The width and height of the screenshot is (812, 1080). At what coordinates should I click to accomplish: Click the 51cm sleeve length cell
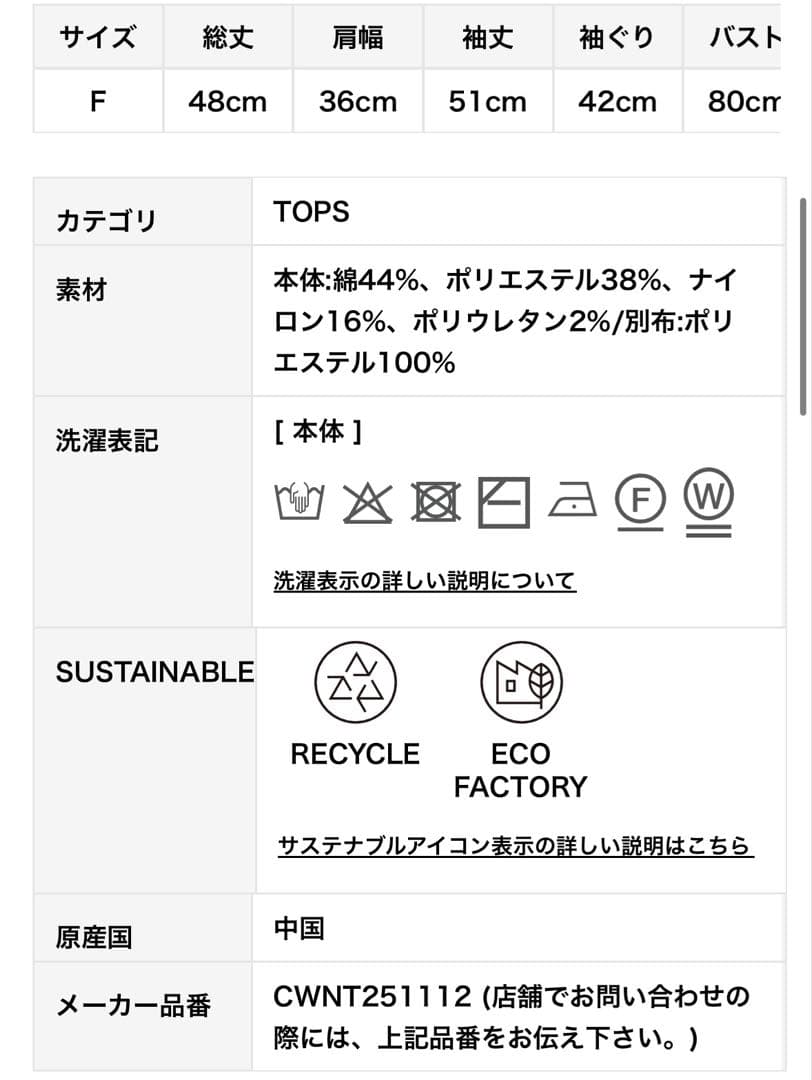click(488, 102)
